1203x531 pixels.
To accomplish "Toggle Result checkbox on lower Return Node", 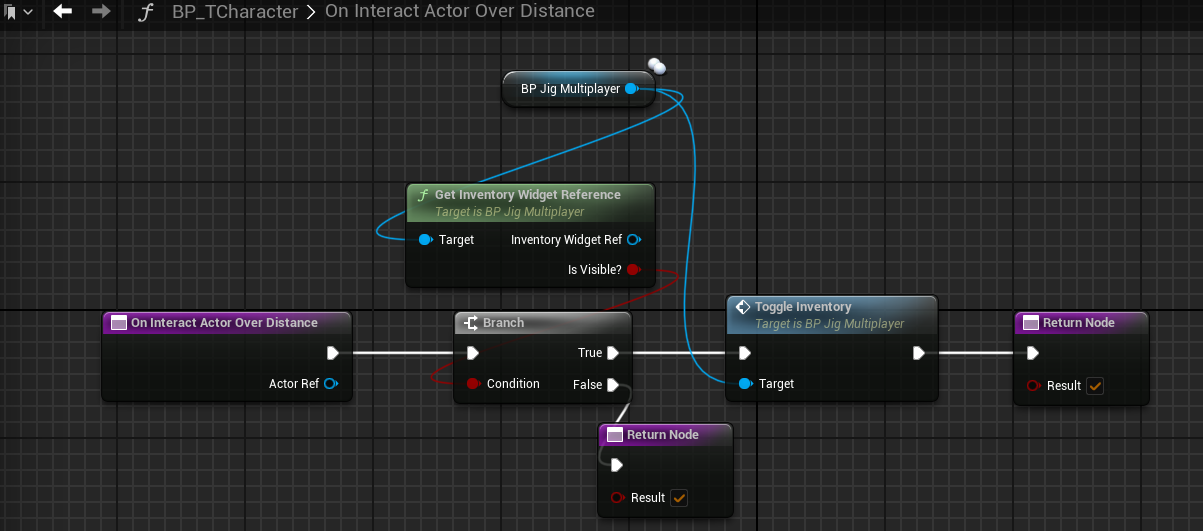I will point(679,498).
